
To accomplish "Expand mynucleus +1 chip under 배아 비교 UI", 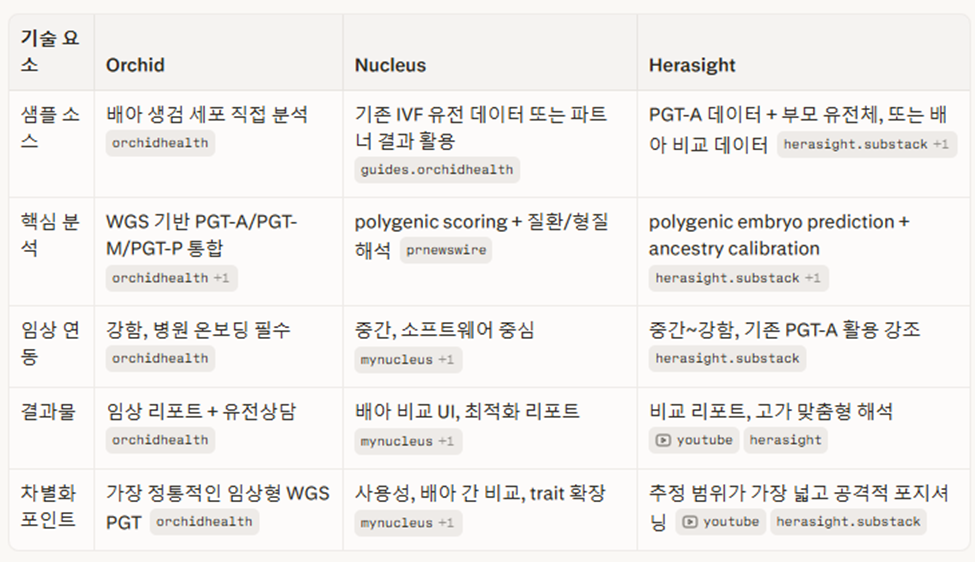I will 408,441.
